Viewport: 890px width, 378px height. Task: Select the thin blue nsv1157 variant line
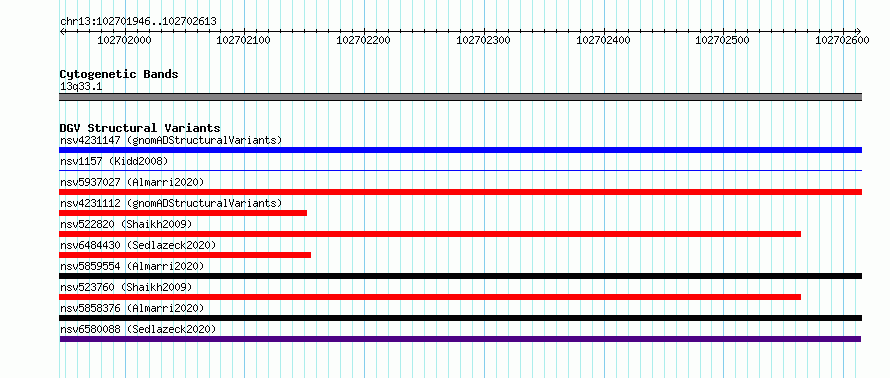click(x=460, y=170)
